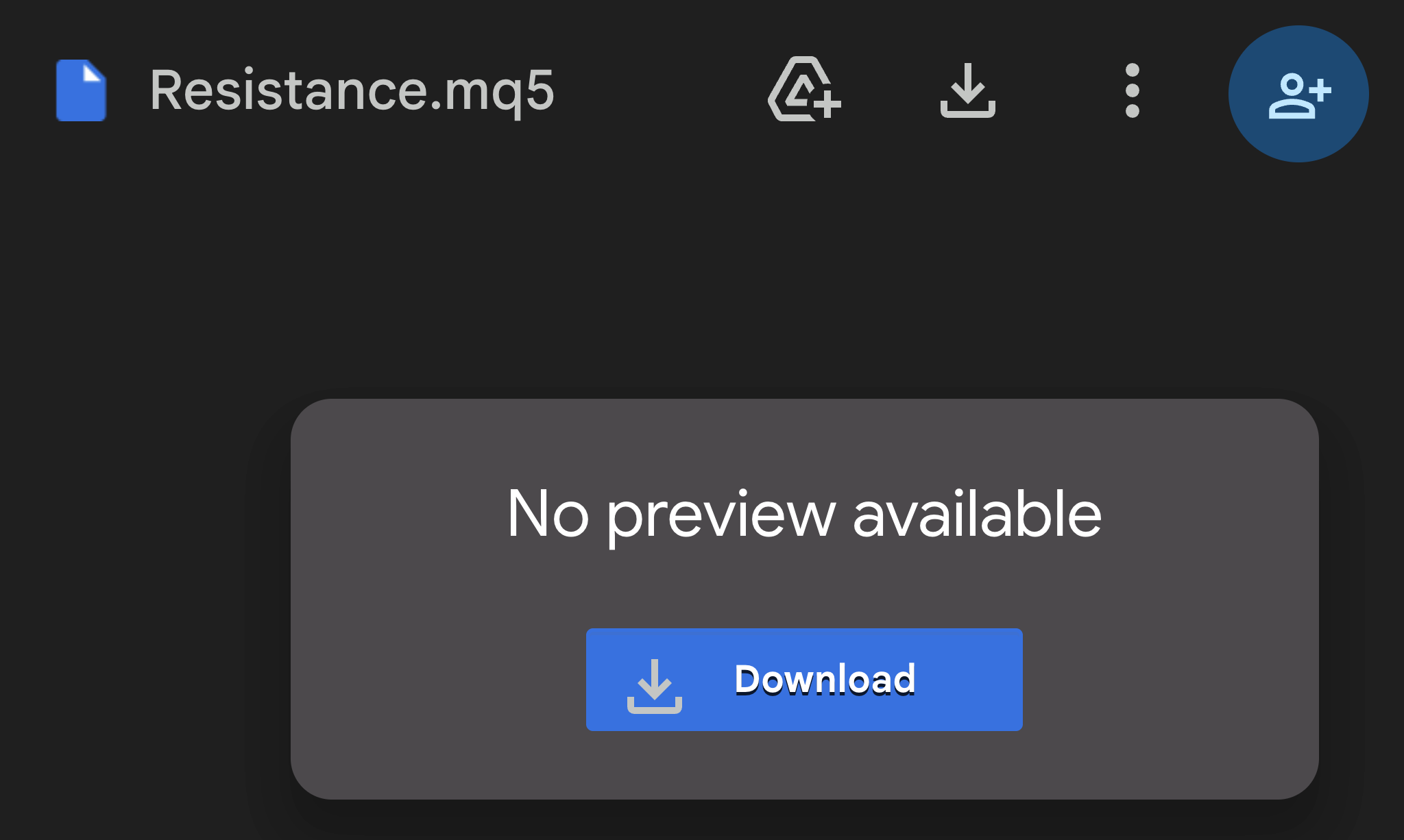Open the Add to My Drive triangle icon

(804, 89)
